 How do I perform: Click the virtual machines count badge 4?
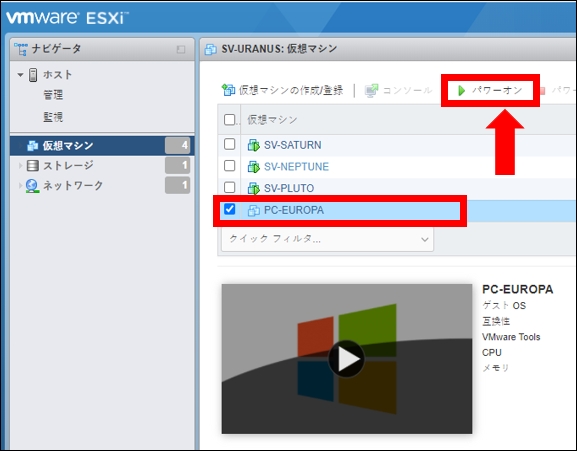[x=177, y=146]
